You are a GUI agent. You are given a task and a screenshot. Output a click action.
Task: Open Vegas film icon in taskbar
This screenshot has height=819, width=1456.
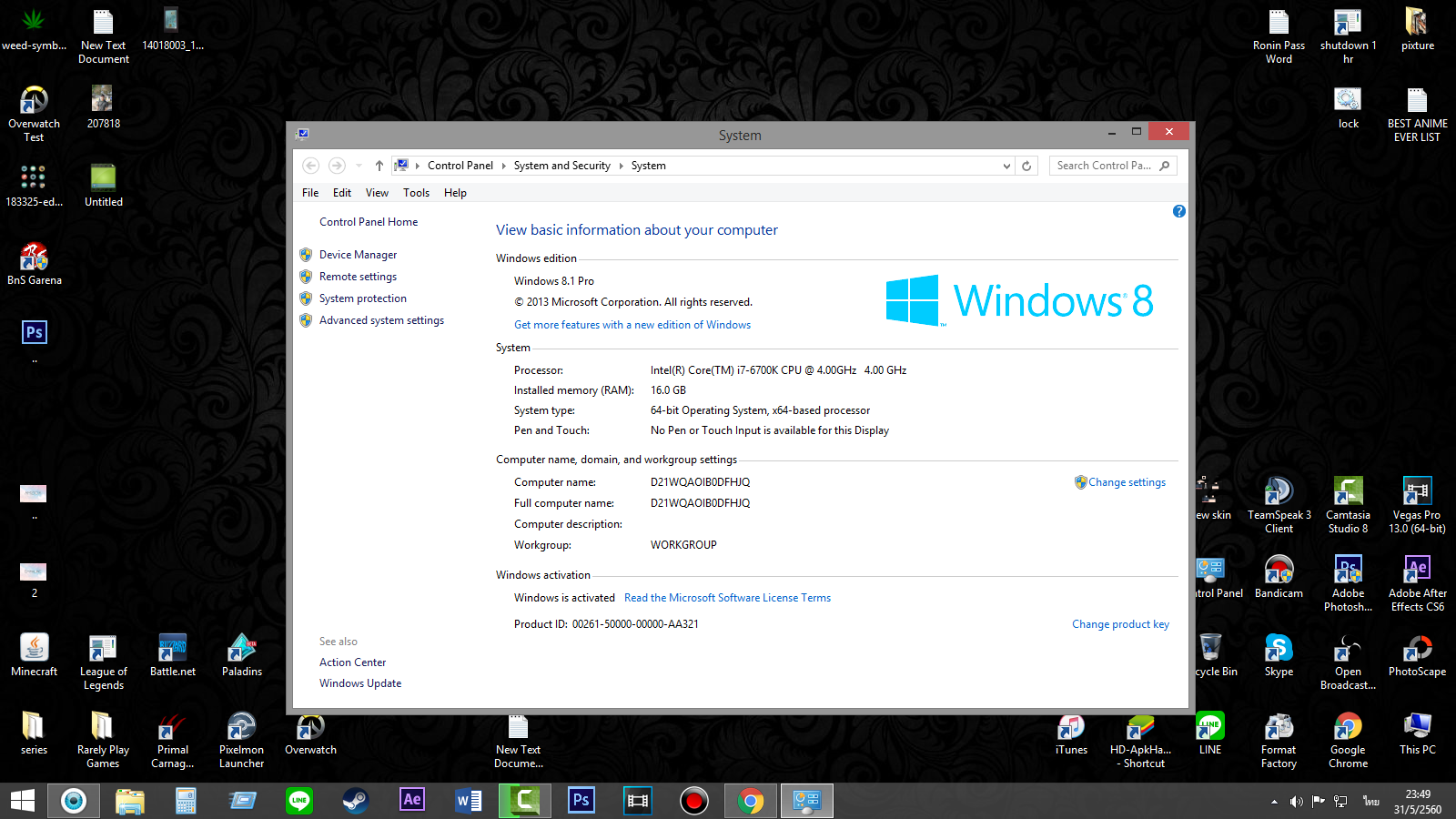coord(638,801)
